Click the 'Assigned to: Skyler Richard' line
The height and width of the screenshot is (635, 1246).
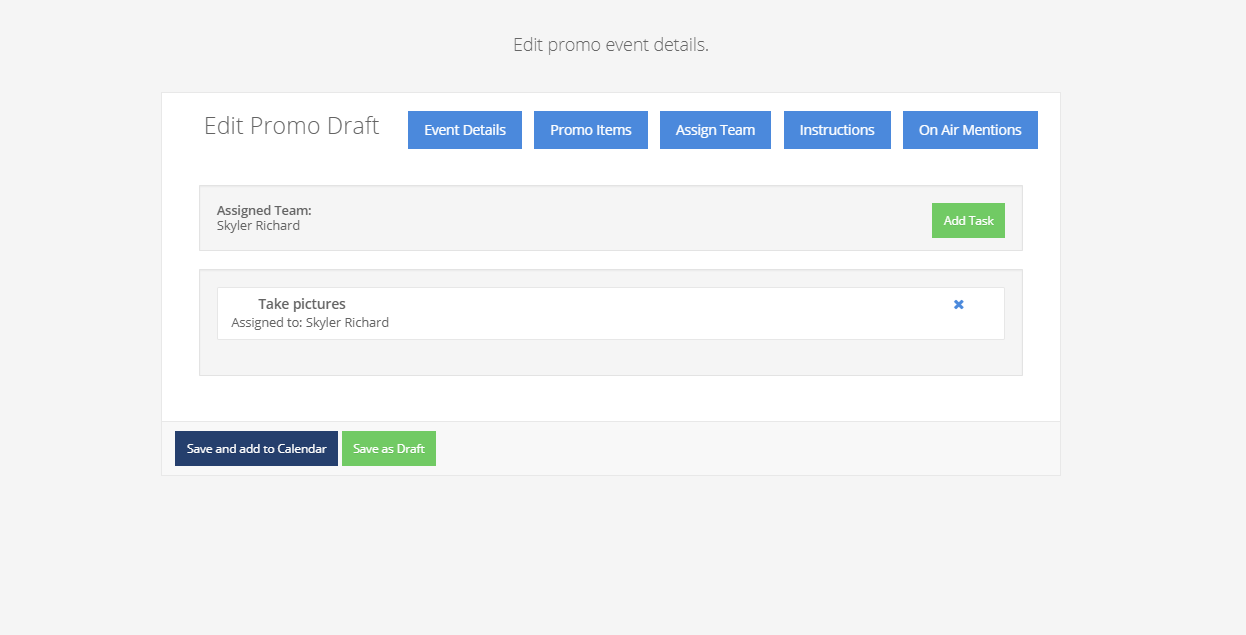tap(310, 323)
